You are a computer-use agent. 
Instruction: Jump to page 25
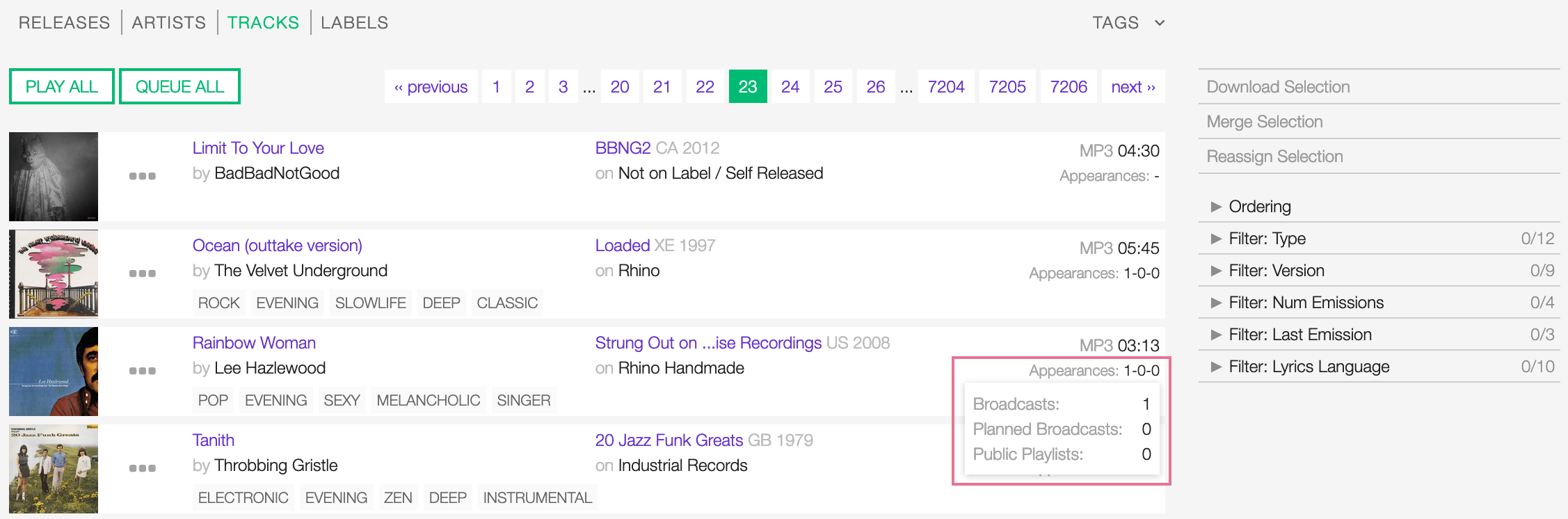pos(833,86)
